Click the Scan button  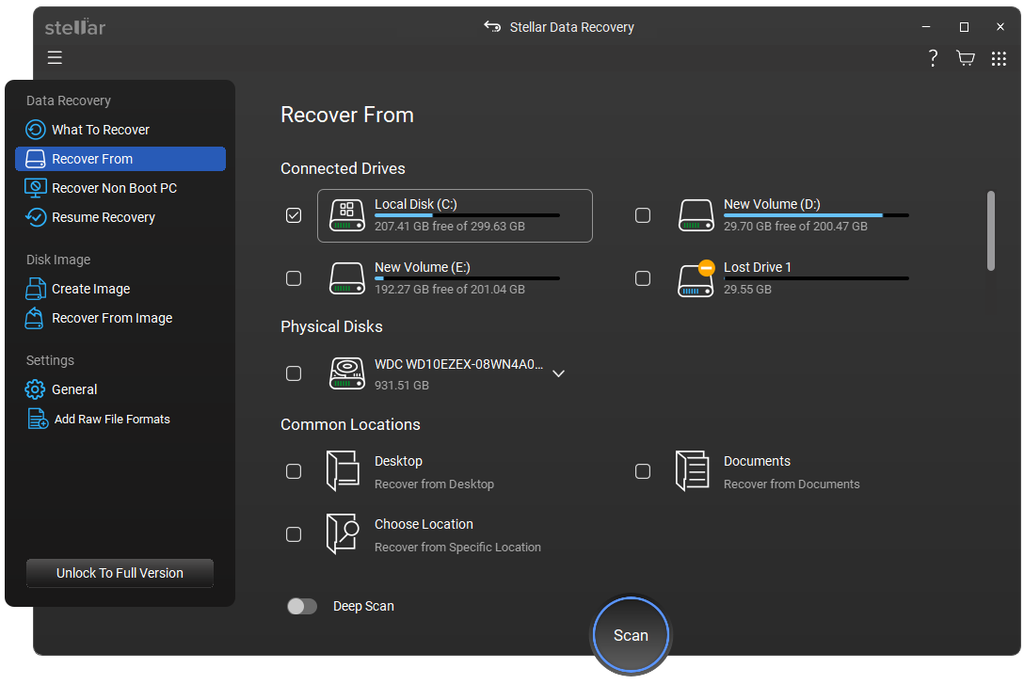[631, 635]
